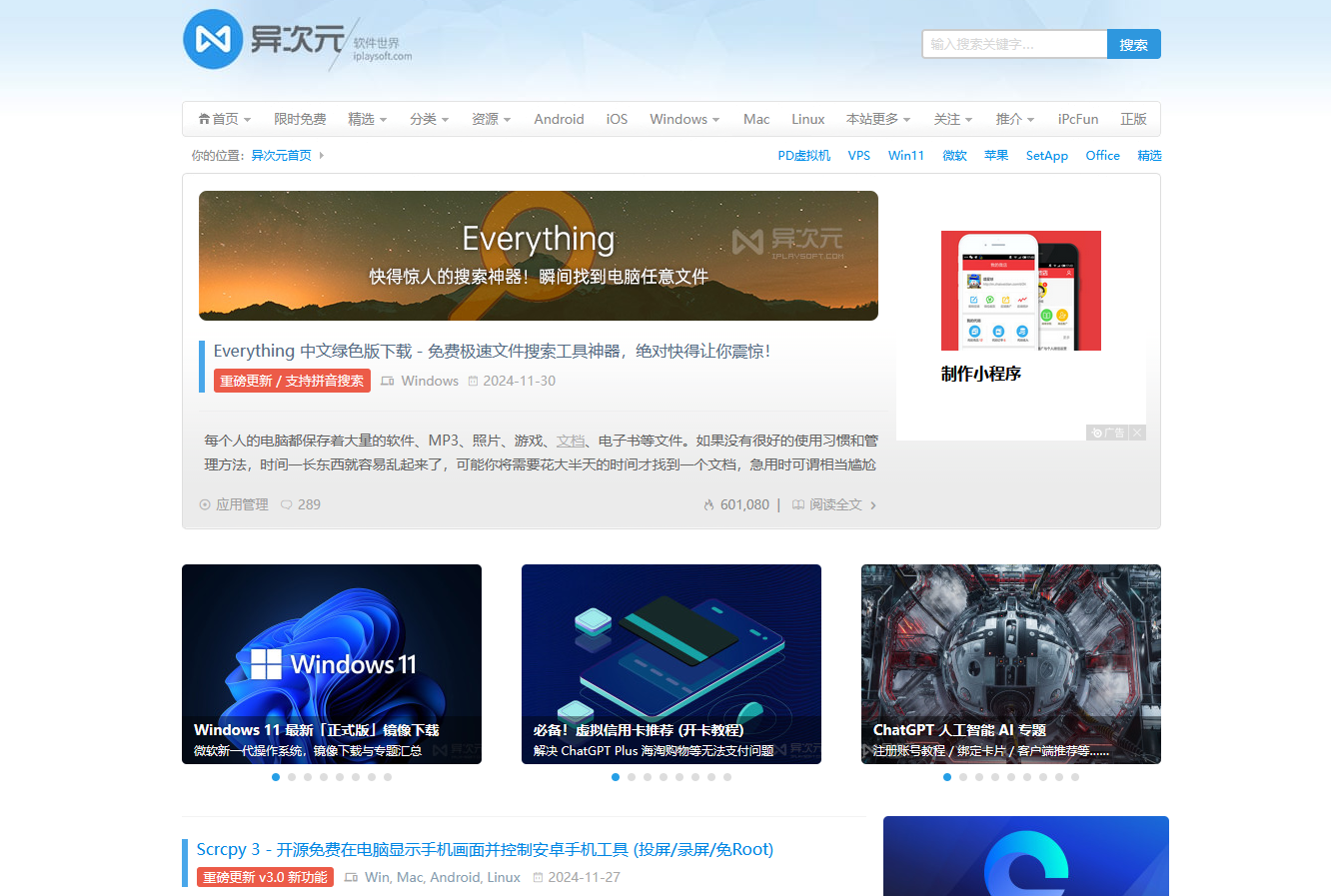
Task: Click the 广告 ad label badge
Action: 1108,433
